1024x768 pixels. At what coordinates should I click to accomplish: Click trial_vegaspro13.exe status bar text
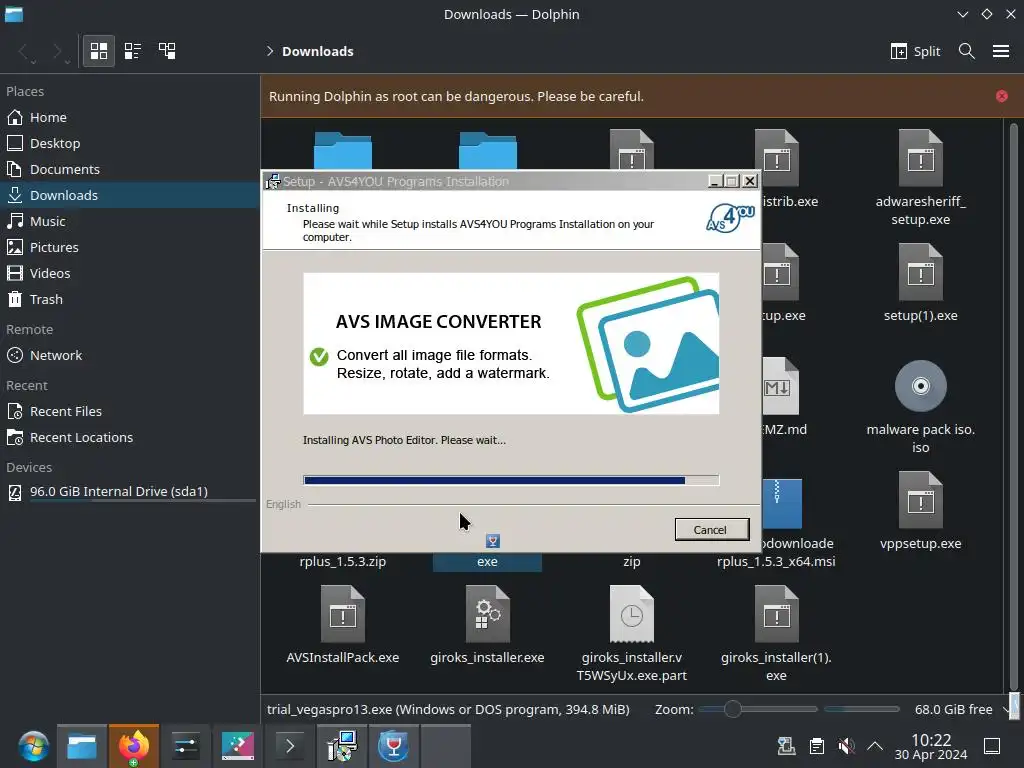pos(448,709)
